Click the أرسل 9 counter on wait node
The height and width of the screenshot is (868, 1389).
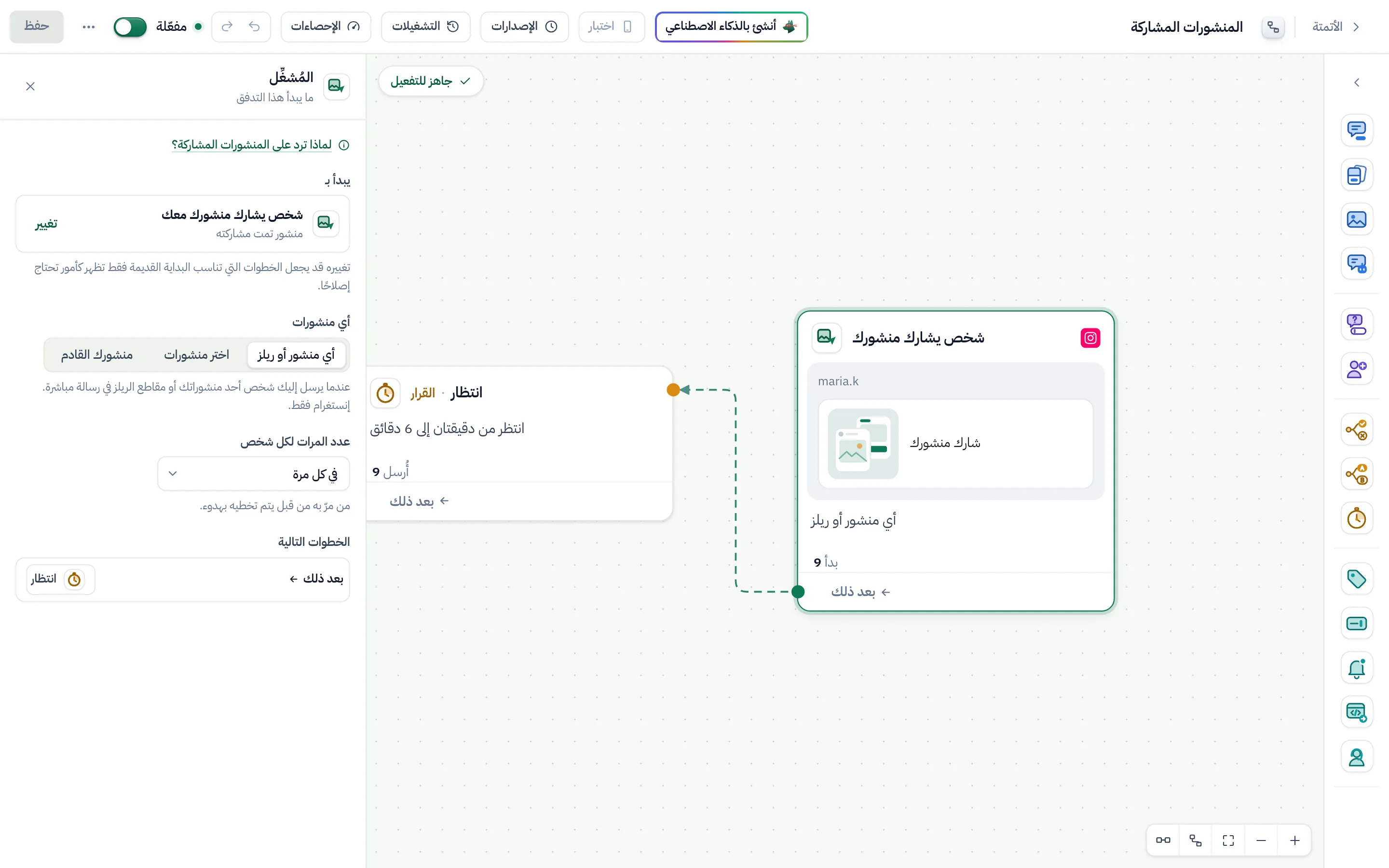(391, 471)
